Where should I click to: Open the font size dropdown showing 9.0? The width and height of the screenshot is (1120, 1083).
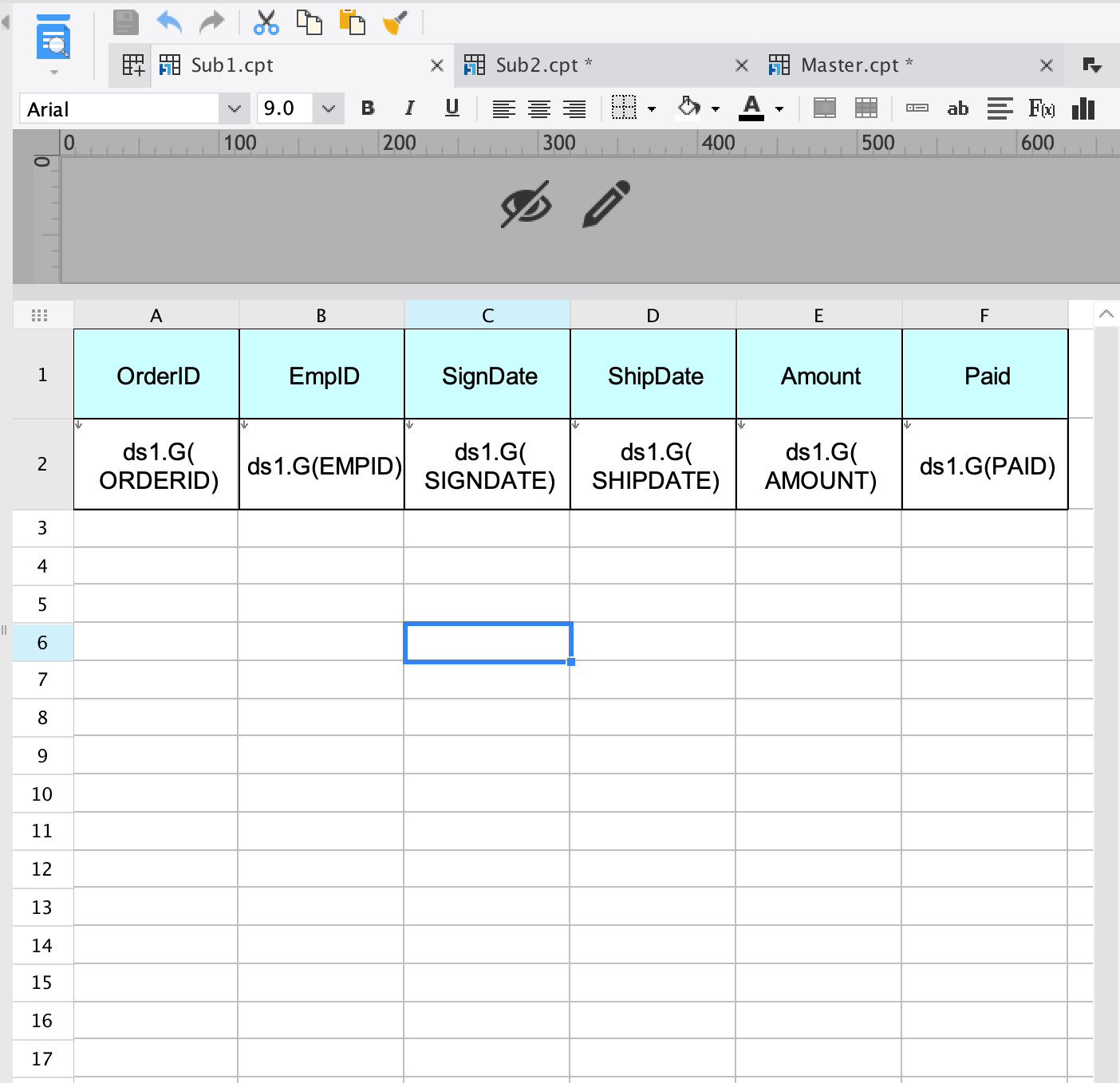pyautogui.click(x=327, y=108)
